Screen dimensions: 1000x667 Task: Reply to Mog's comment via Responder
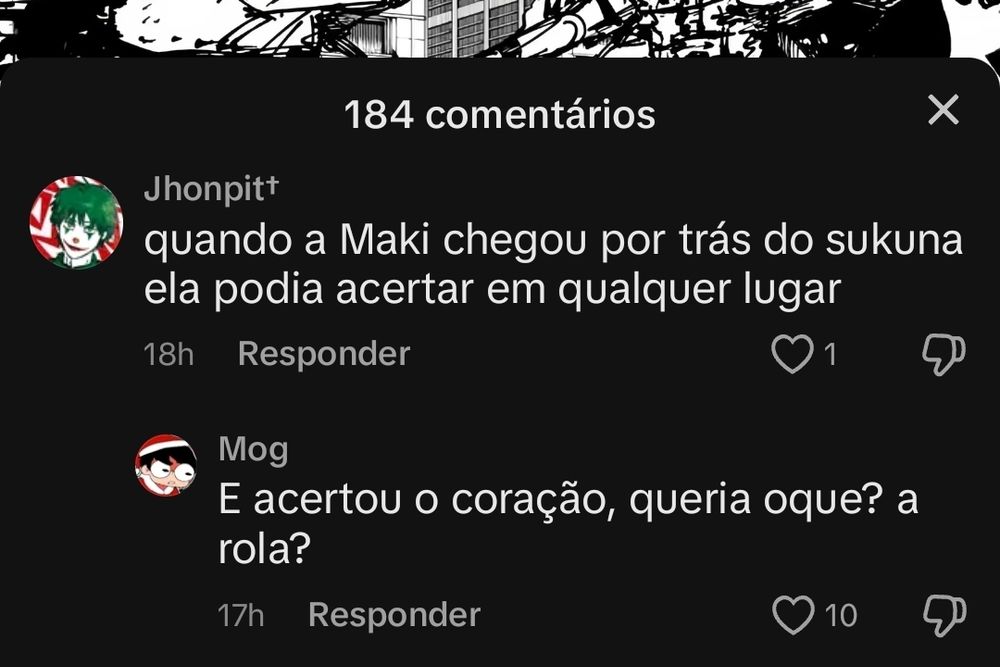pos(394,615)
